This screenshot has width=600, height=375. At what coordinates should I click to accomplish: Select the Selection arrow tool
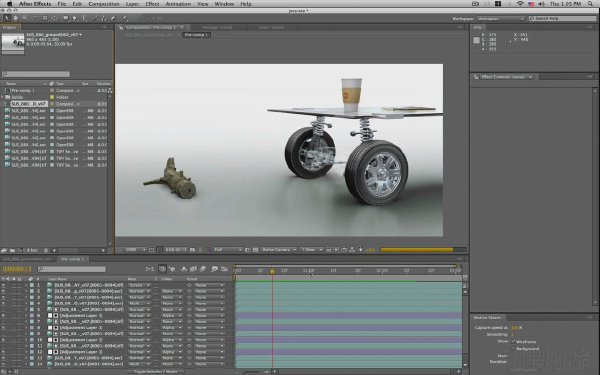[7, 18]
